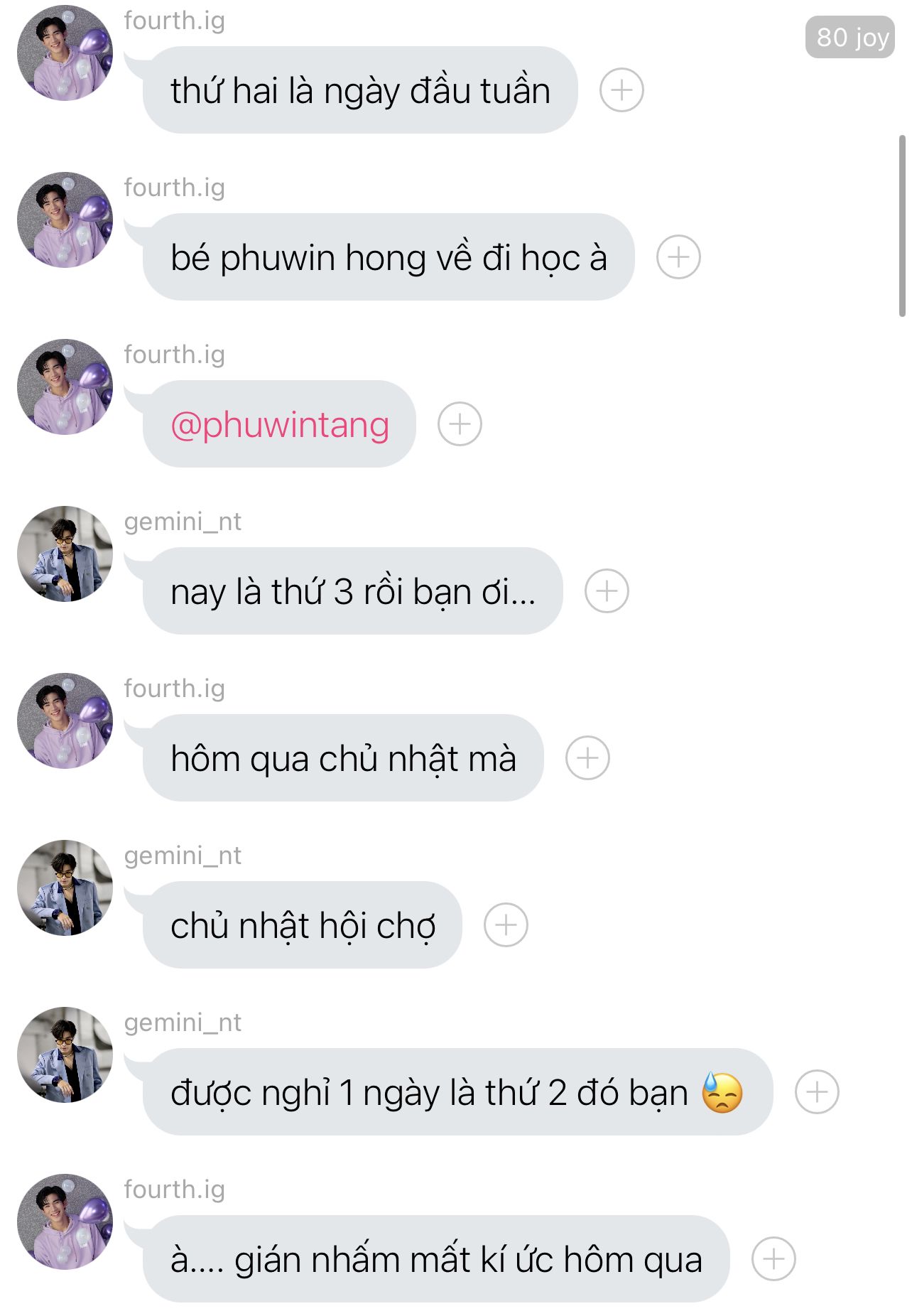Tap plus icon beside "bé phuwin hong về đi học à"
The height and width of the screenshot is (1316, 912).
[x=678, y=257]
